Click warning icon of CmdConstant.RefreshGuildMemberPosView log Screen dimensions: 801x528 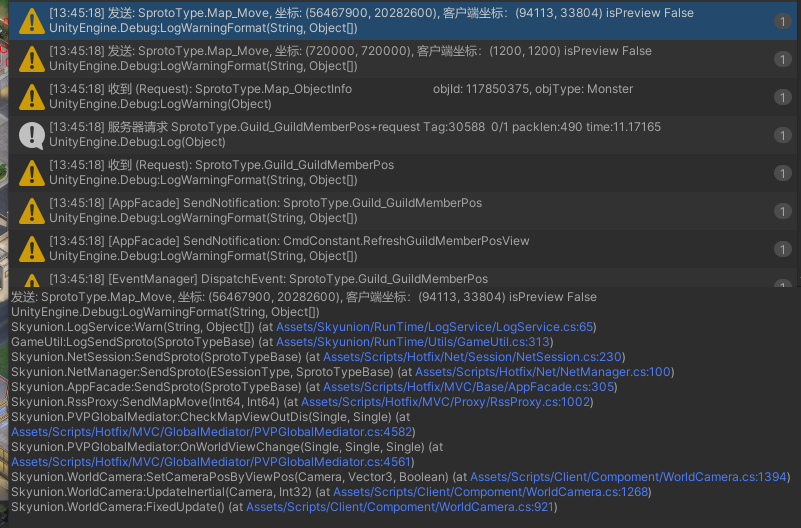[x=32, y=249]
